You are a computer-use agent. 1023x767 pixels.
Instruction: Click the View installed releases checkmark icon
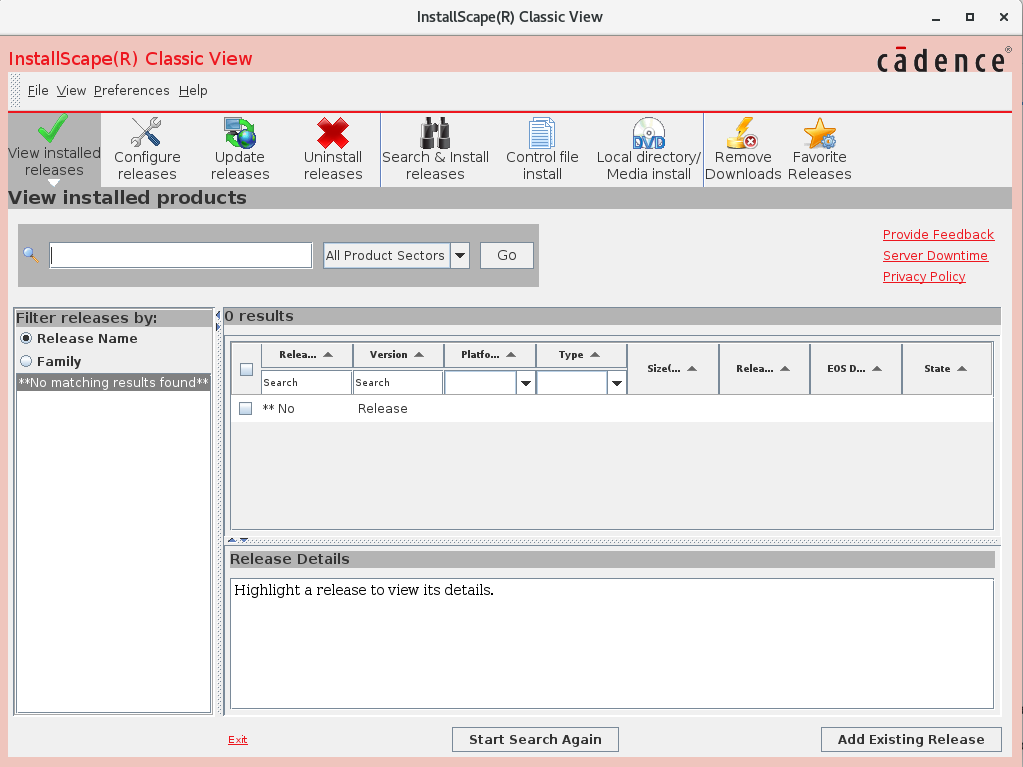coord(54,130)
